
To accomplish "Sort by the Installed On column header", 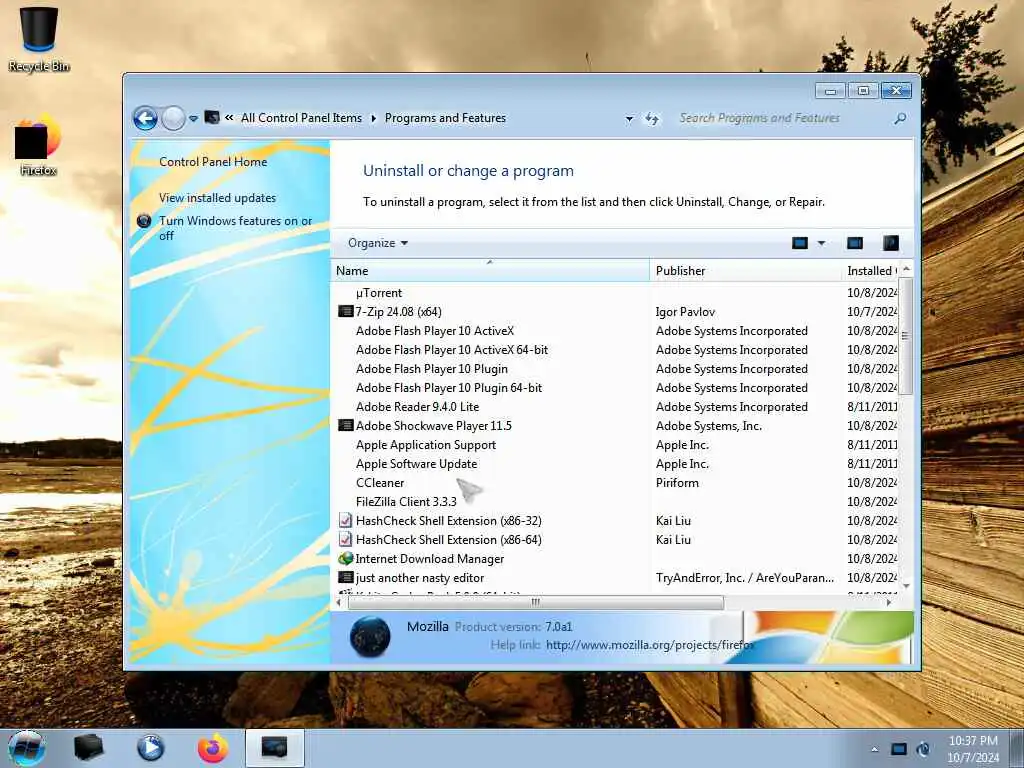I will [x=871, y=270].
